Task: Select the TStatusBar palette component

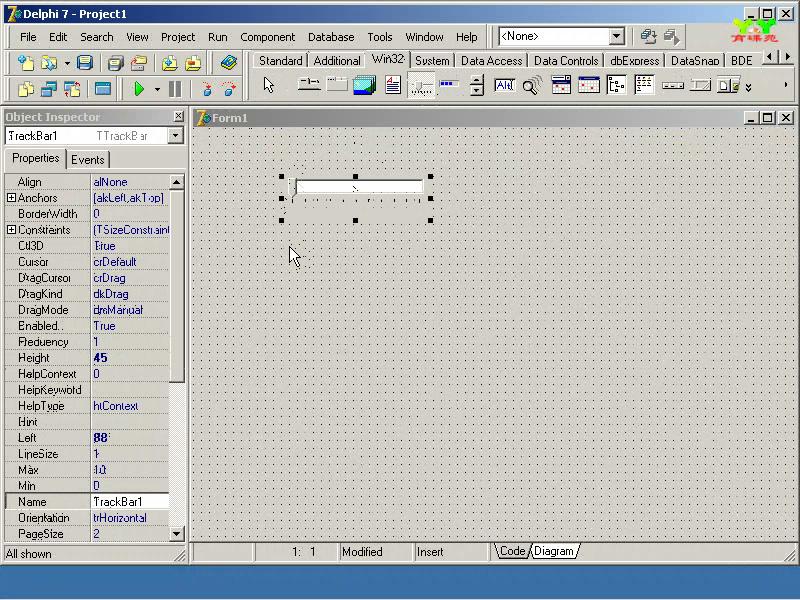Action: click(700, 85)
